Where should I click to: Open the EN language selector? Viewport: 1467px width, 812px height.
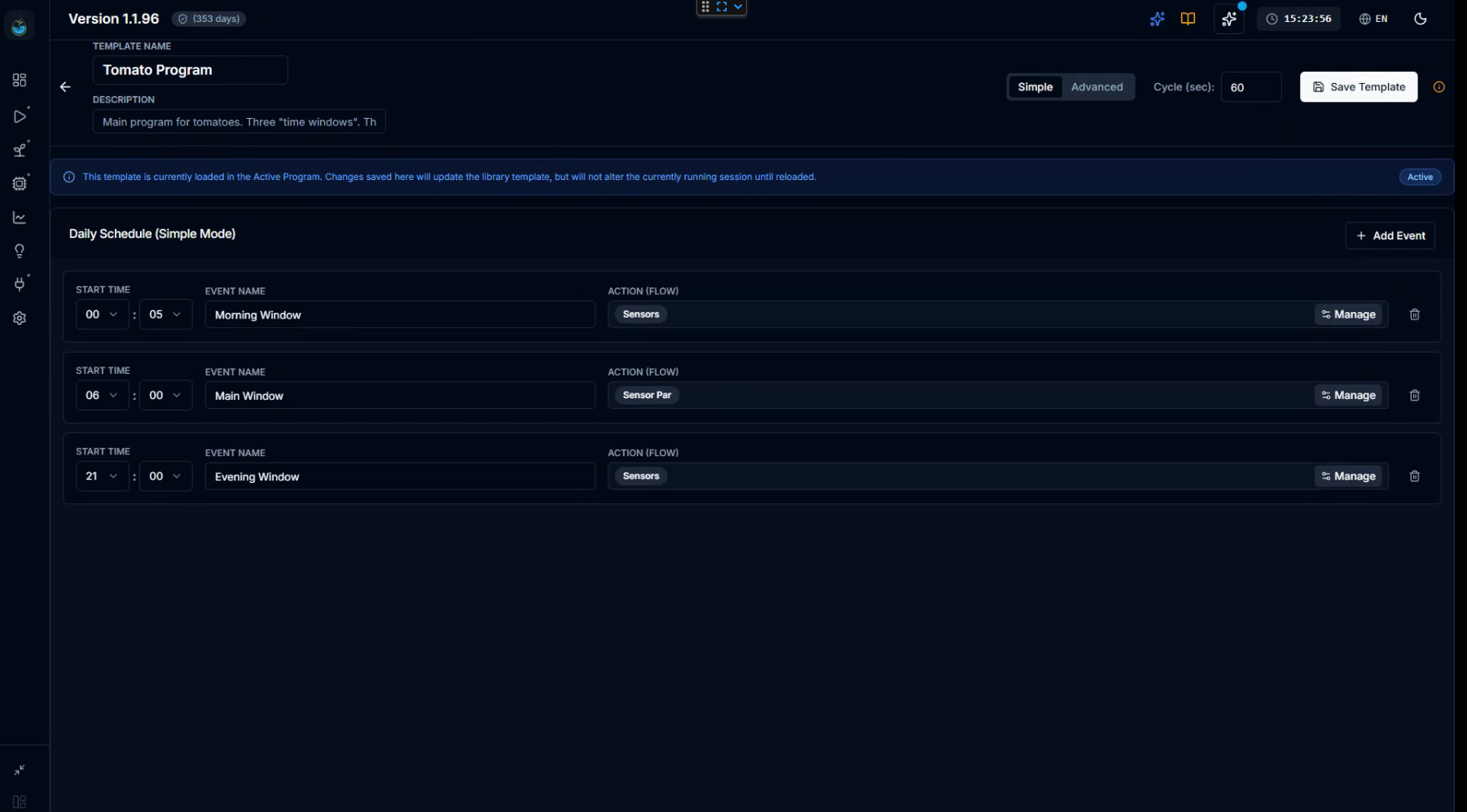click(x=1373, y=19)
